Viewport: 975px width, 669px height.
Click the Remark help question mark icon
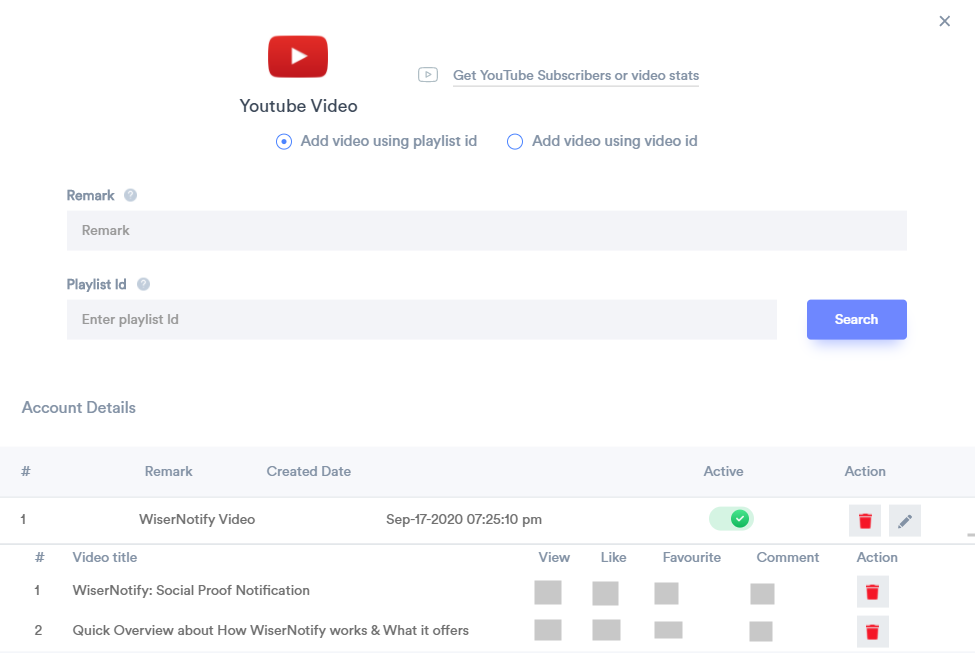click(130, 195)
